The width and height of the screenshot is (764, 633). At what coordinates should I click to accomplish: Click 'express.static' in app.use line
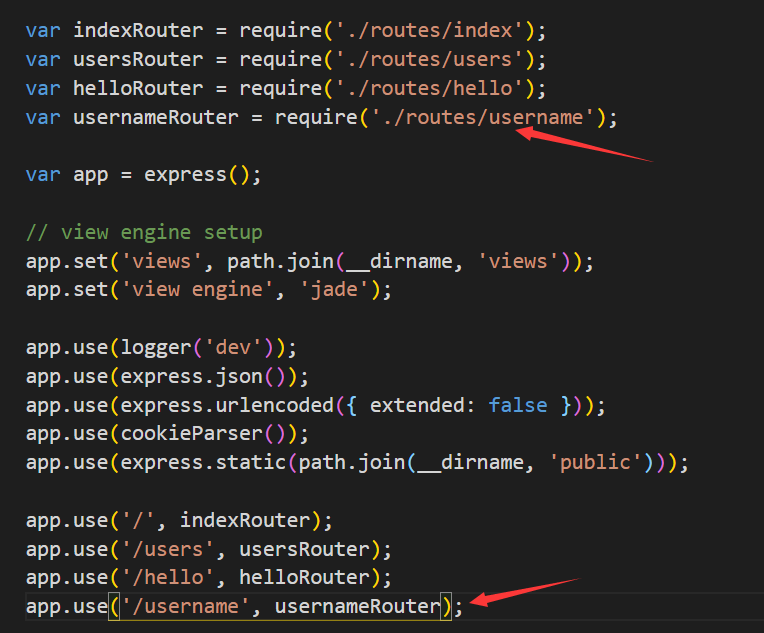(203, 462)
